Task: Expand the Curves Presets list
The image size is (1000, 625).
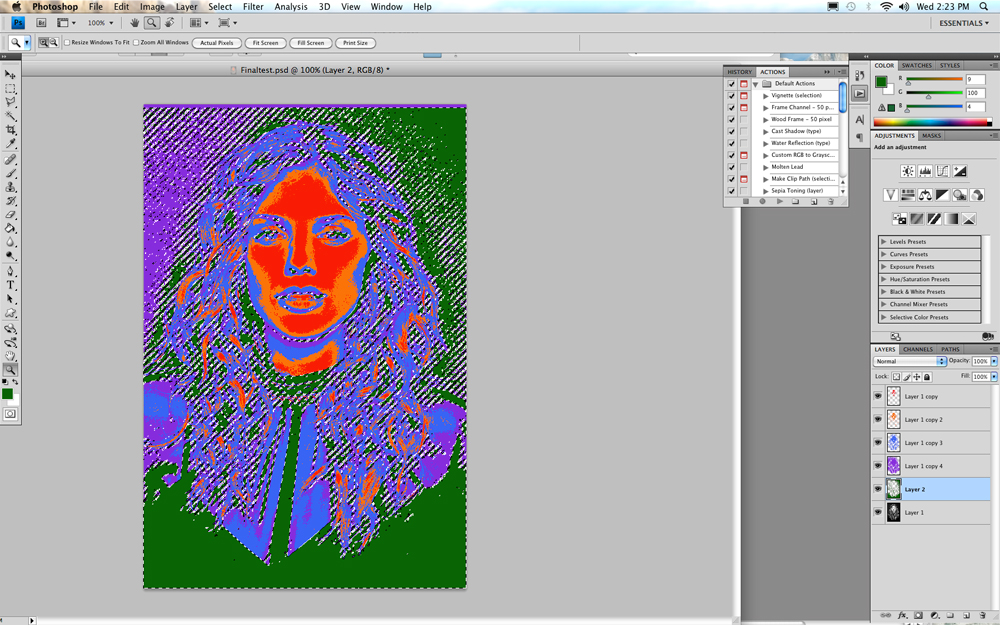Action: pyautogui.click(x=883, y=254)
